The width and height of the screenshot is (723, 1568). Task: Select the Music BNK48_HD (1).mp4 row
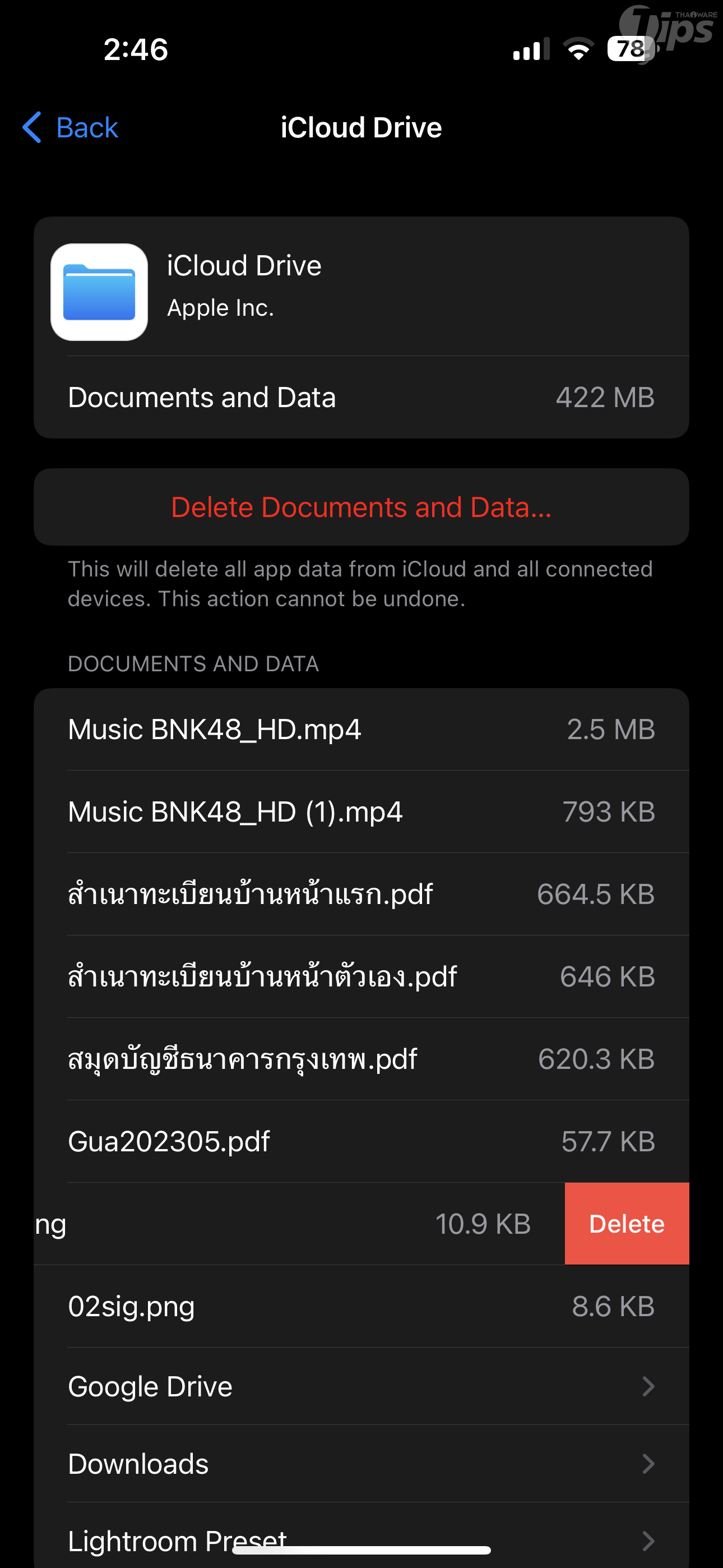(x=361, y=811)
